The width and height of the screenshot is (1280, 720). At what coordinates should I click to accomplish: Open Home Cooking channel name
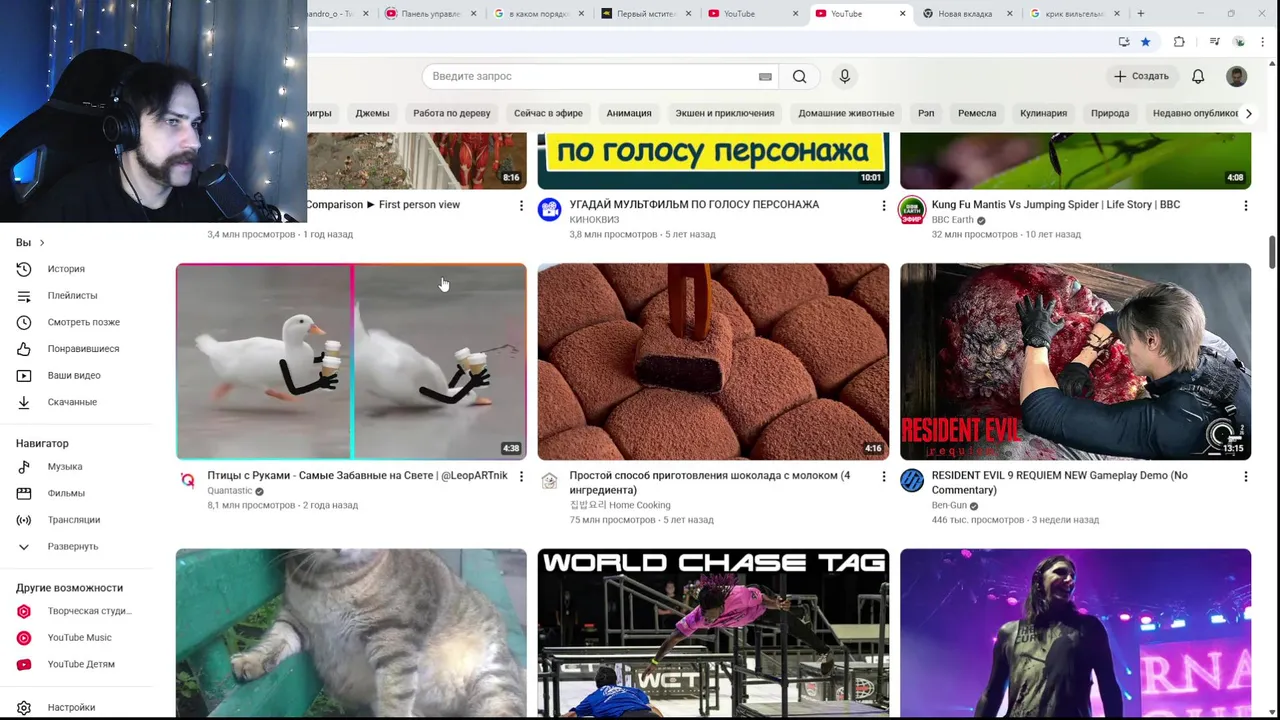pyautogui.click(x=620, y=505)
